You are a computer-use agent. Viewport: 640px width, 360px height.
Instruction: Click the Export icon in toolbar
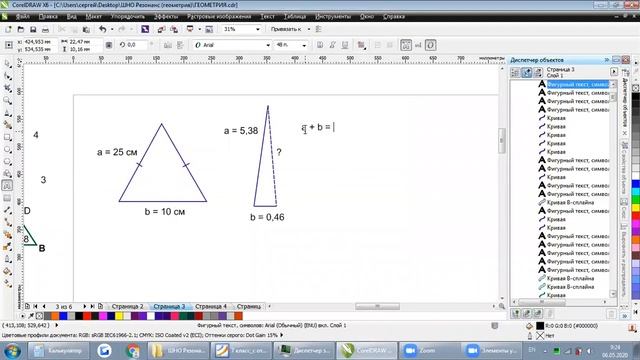click(174, 29)
